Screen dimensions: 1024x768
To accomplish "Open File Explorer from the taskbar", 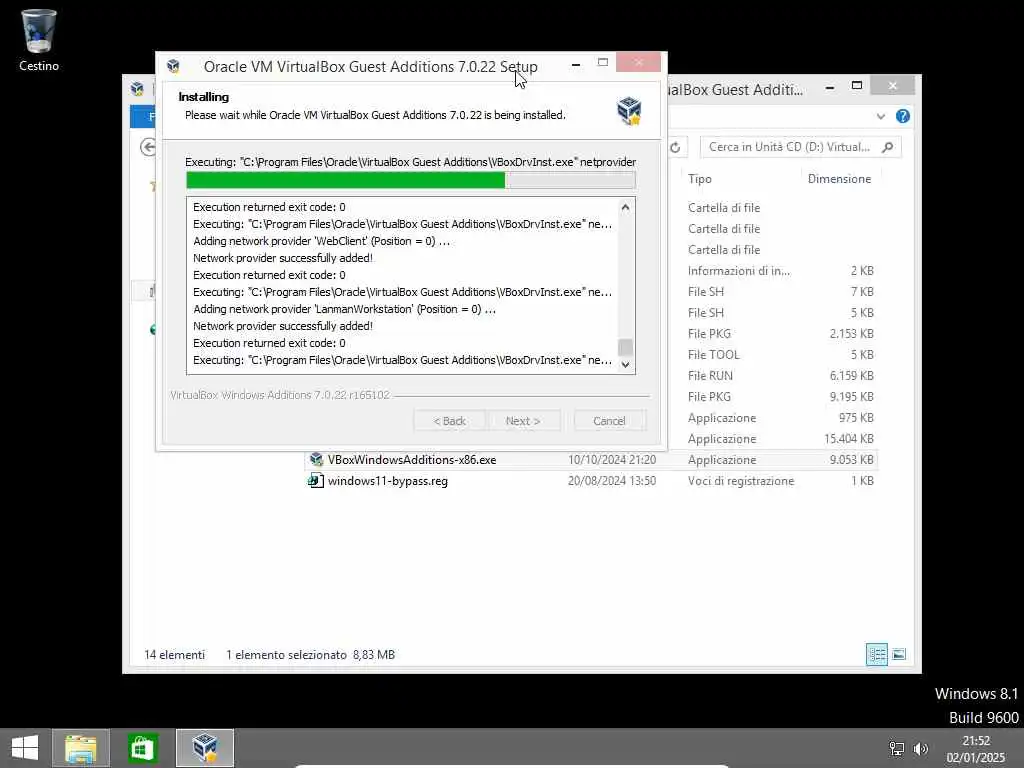I will [x=81, y=748].
